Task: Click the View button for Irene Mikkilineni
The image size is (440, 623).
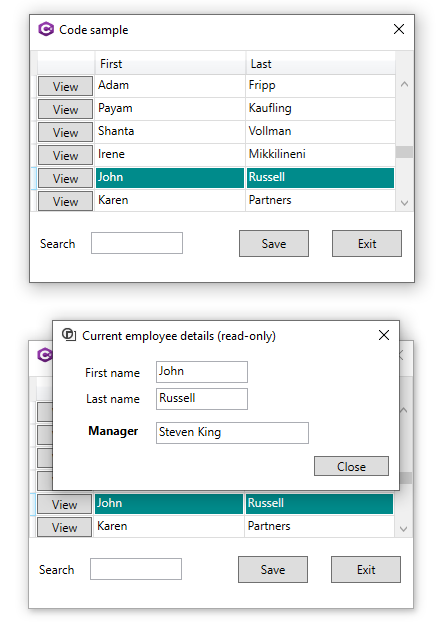Action: coord(65,155)
